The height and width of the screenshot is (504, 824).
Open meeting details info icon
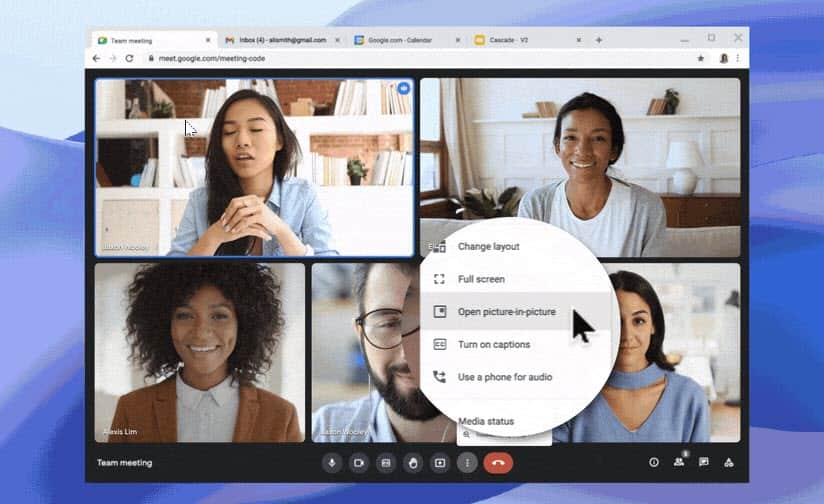pyautogui.click(x=654, y=462)
